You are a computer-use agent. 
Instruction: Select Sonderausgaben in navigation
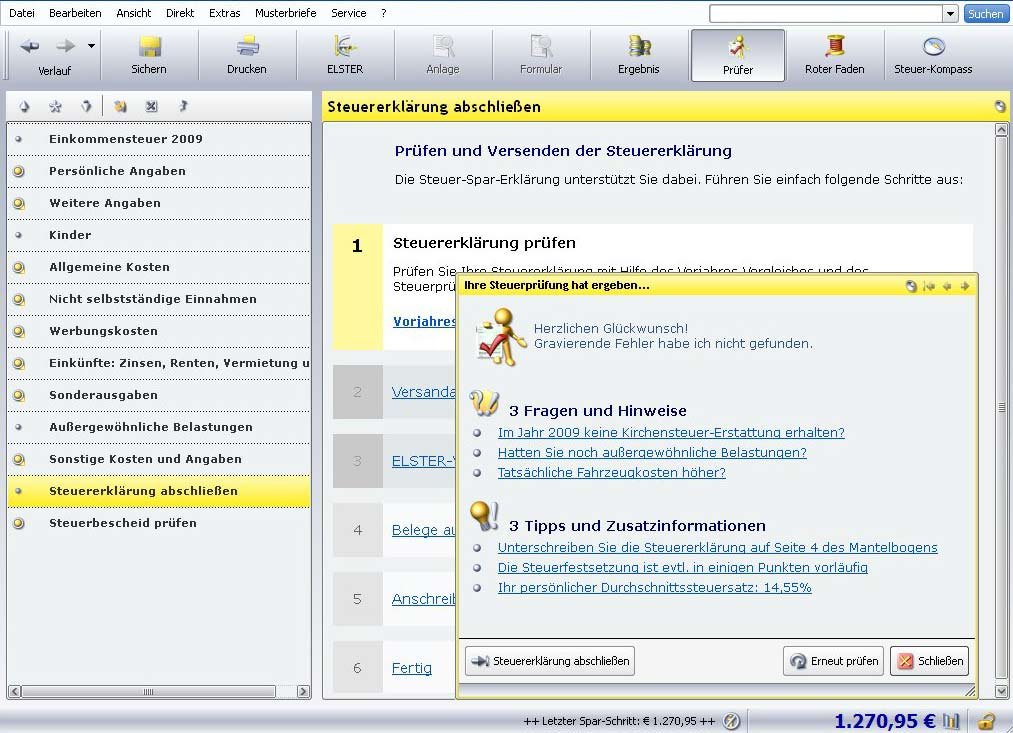click(159, 395)
